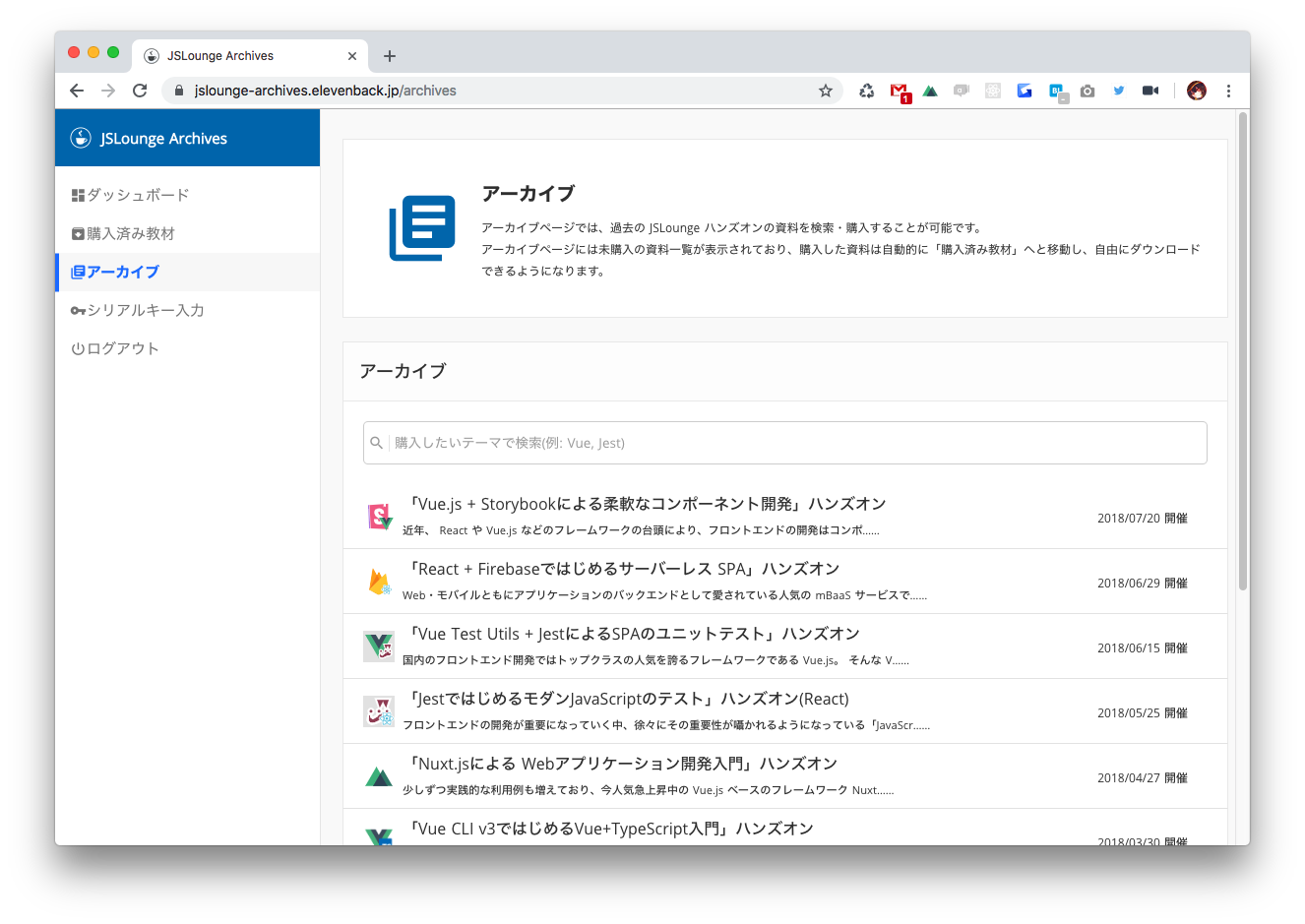
Task: Open the browser profile avatar menu
Action: (1196, 90)
